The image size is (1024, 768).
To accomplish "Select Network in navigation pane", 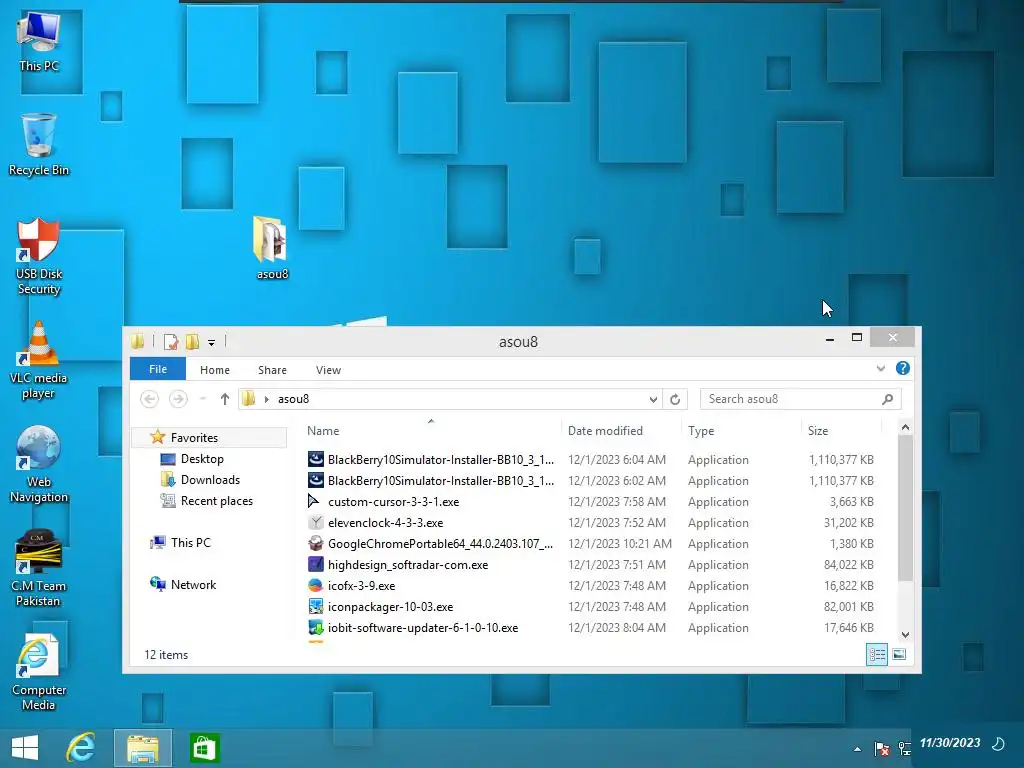I will pos(193,584).
